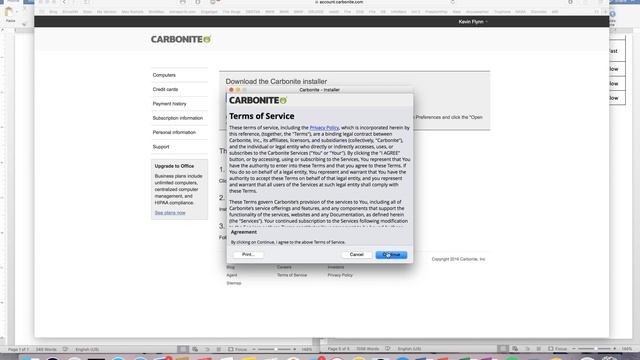Click the 'Terms of Service' heading in installer
Image resolution: width=640 pixels, height=360 pixels.
point(262,116)
